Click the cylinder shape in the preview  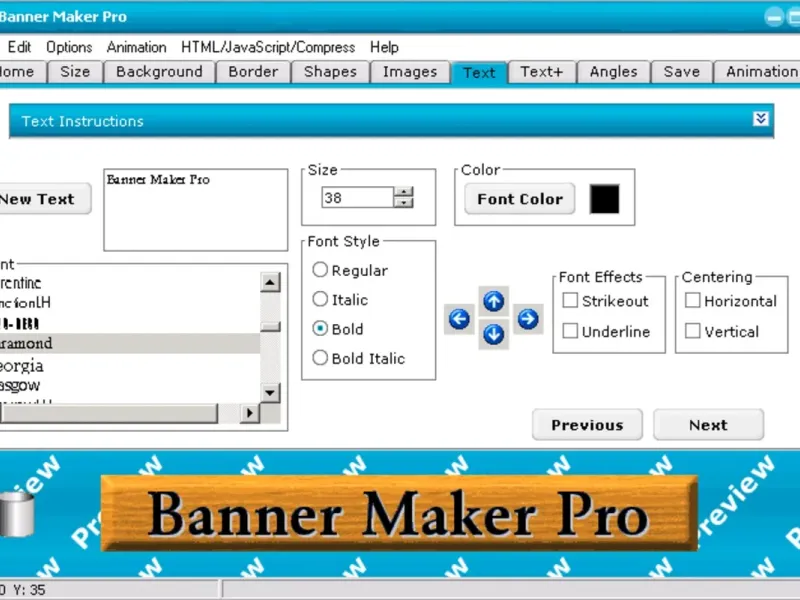[x=17, y=514]
